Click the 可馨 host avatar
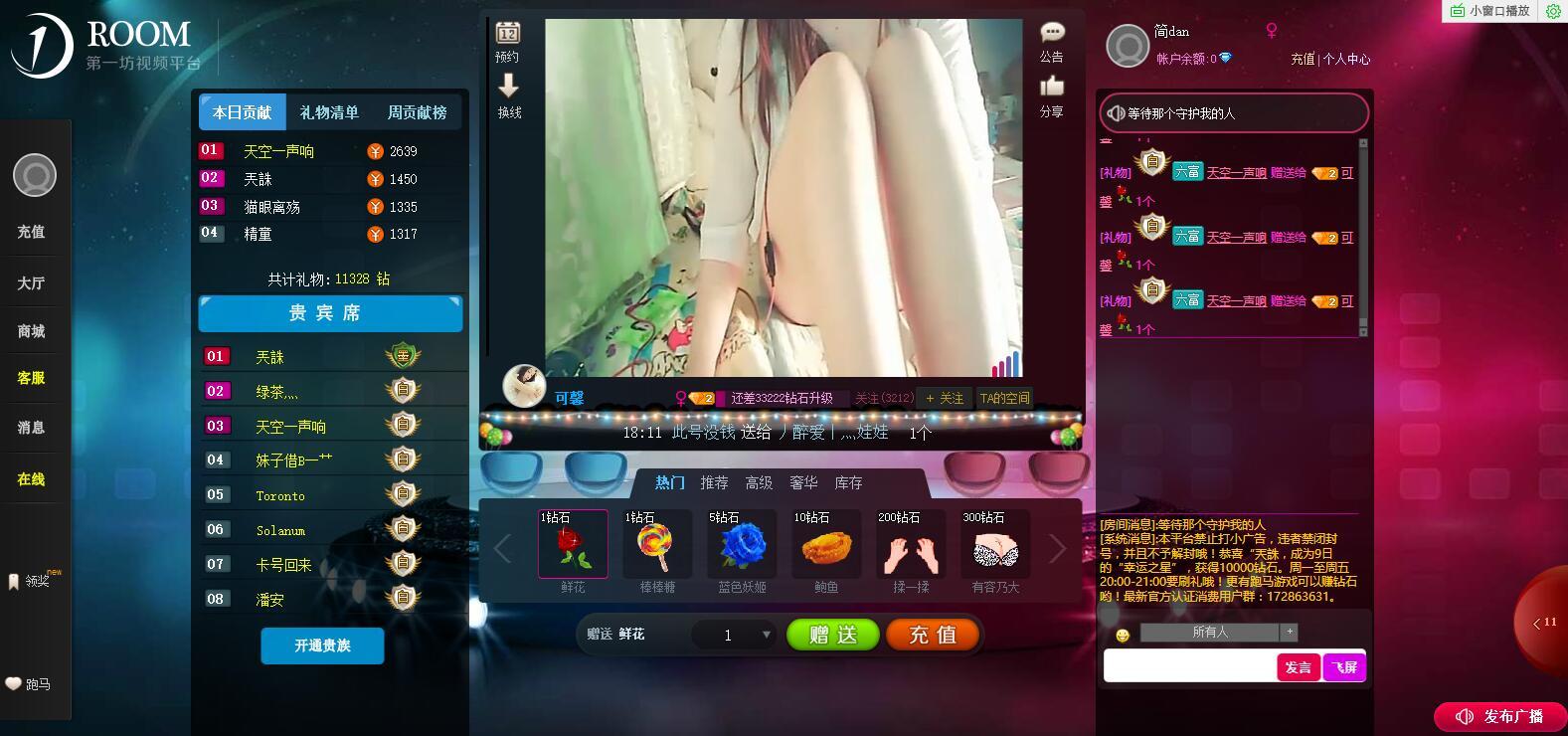The image size is (1568, 736). (x=524, y=386)
